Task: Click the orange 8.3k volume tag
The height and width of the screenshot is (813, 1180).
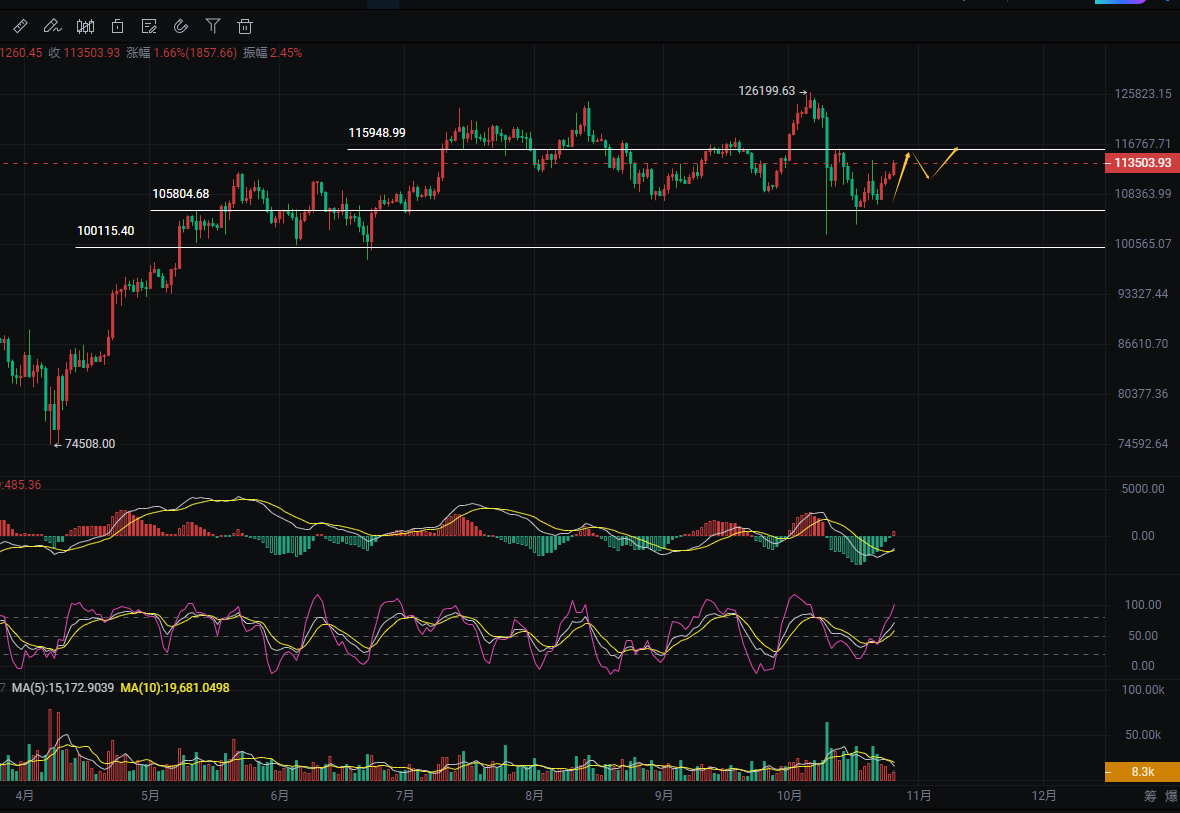Action: pos(1141,772)
